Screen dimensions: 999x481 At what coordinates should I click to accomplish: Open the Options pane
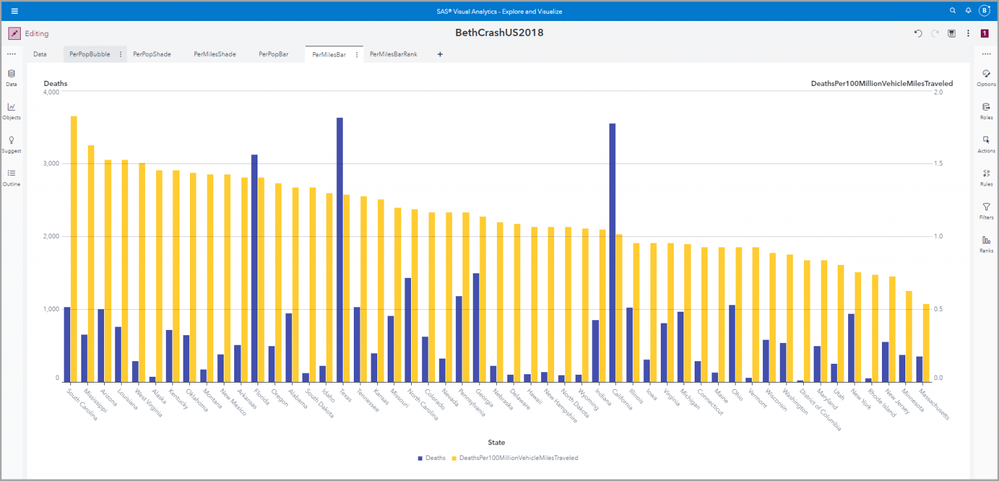pos(986,78)
